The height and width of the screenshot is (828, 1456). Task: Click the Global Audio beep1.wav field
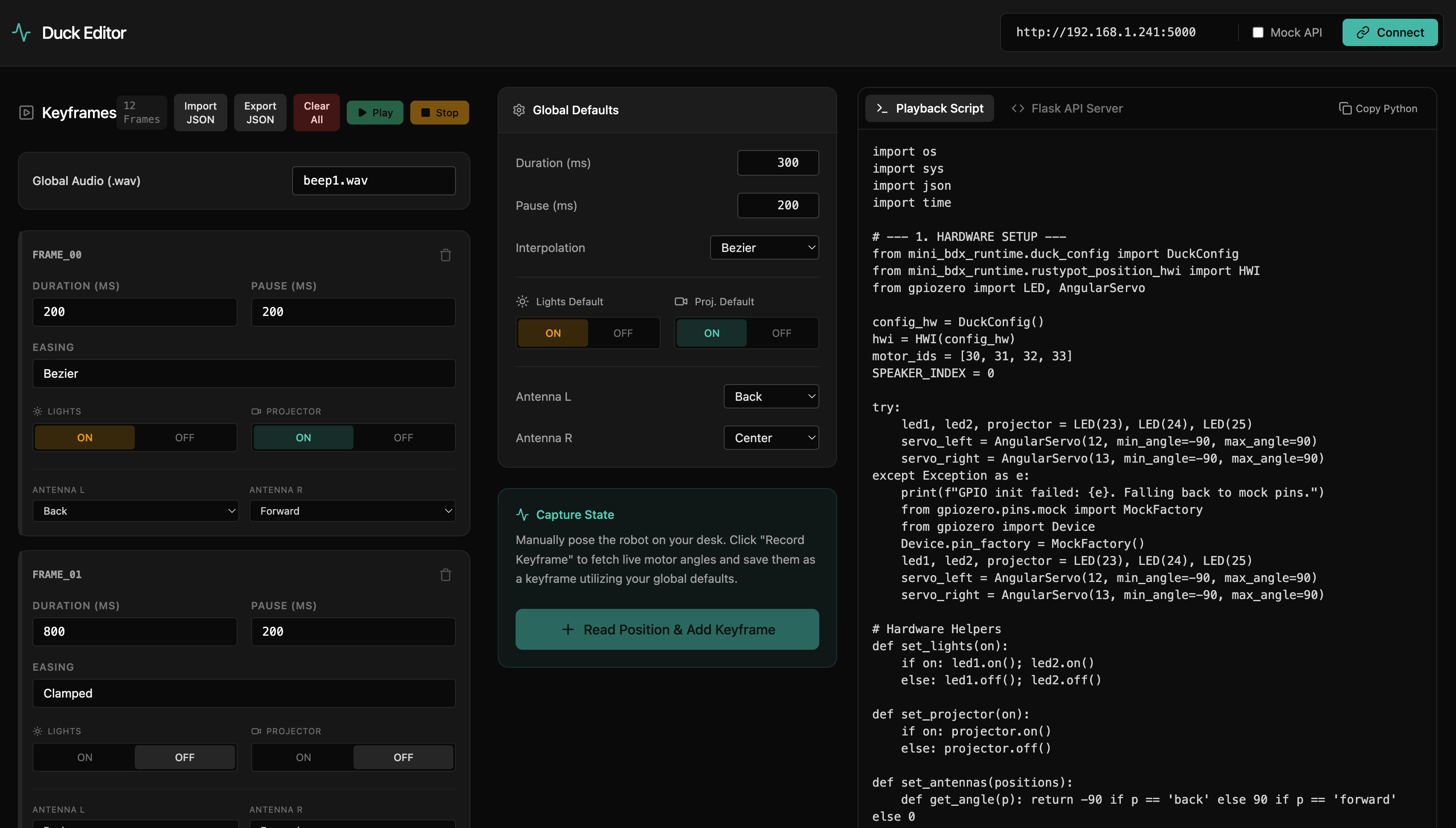pyautogui.click(x=374, y=181)
